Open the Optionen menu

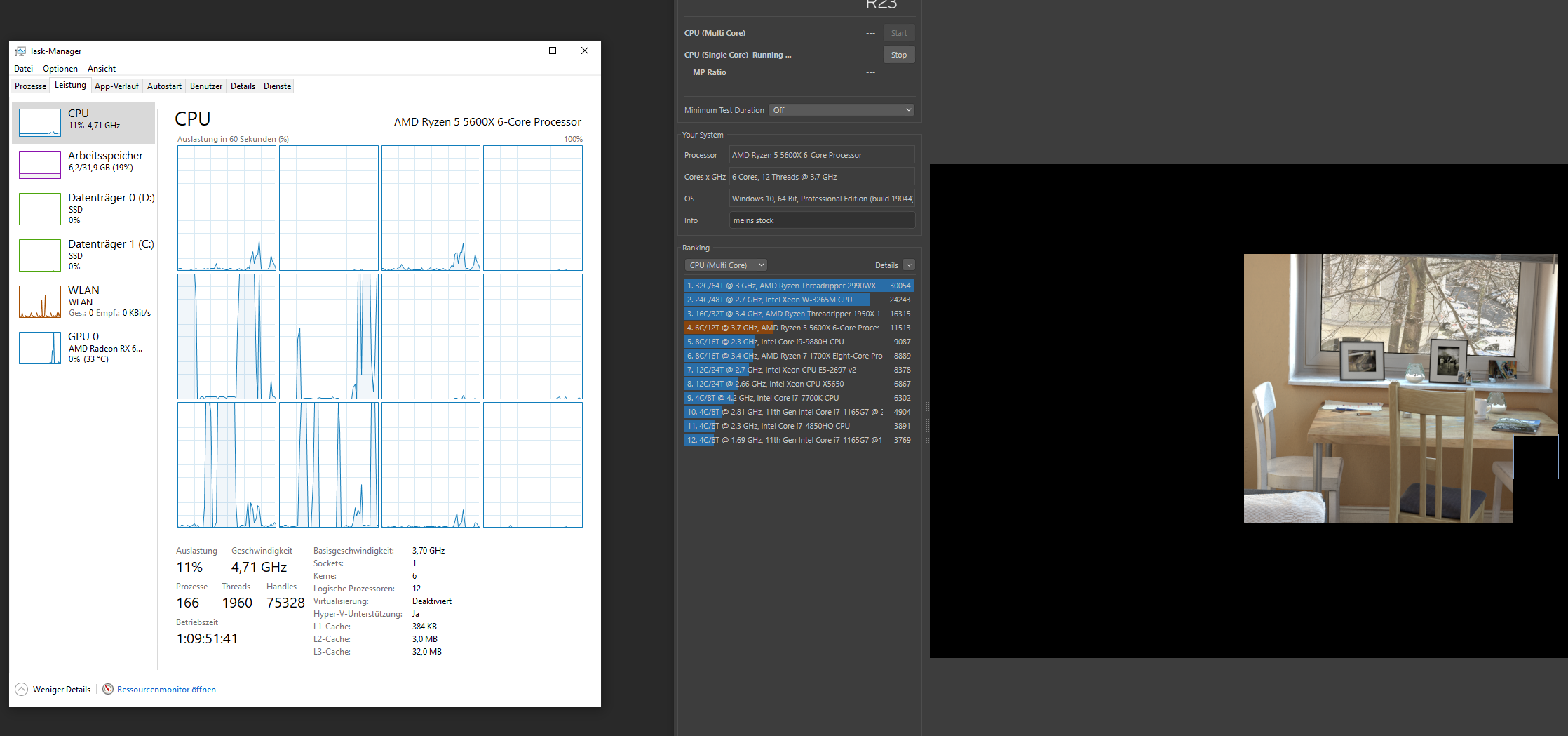pyautogui.click(x=60, y=69)
